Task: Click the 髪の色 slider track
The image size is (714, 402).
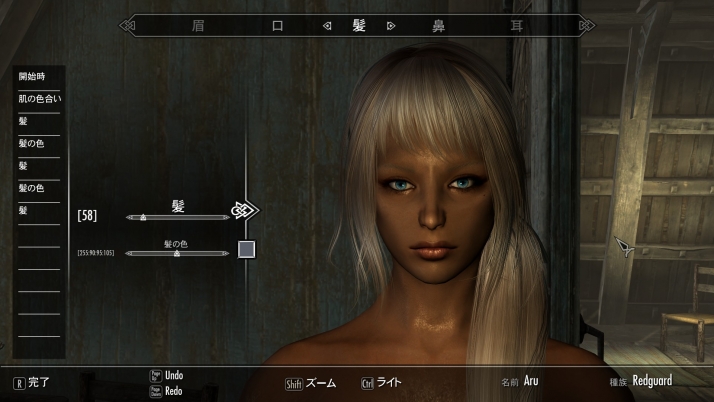Action: (x=177, y=254)
